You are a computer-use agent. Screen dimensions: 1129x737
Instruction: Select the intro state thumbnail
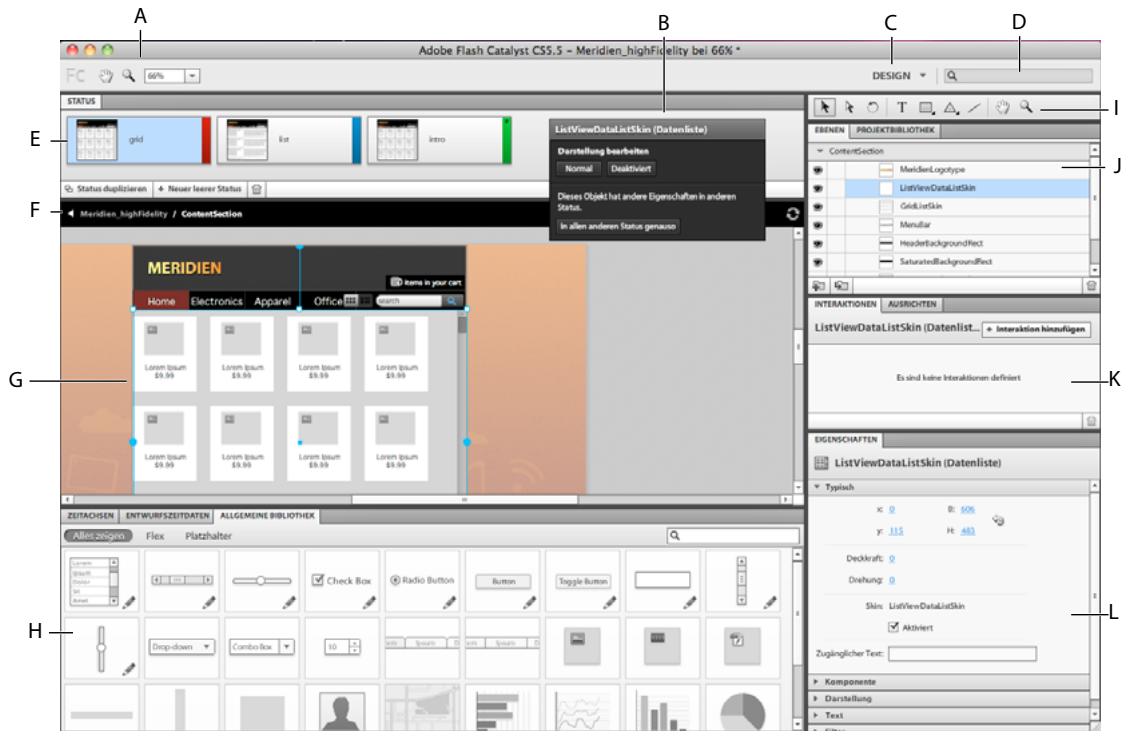(439, 140)
